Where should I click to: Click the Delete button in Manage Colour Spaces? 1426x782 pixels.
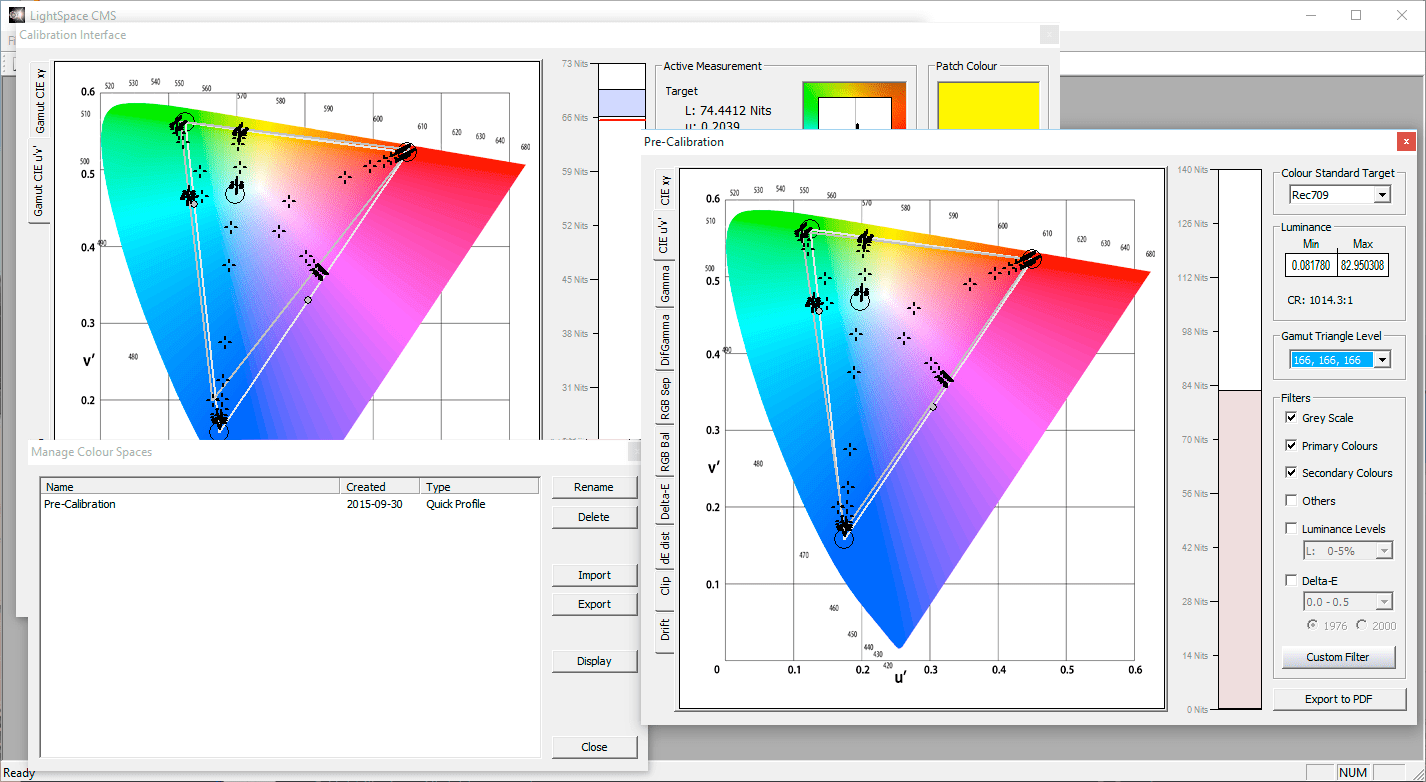(594, 517)
